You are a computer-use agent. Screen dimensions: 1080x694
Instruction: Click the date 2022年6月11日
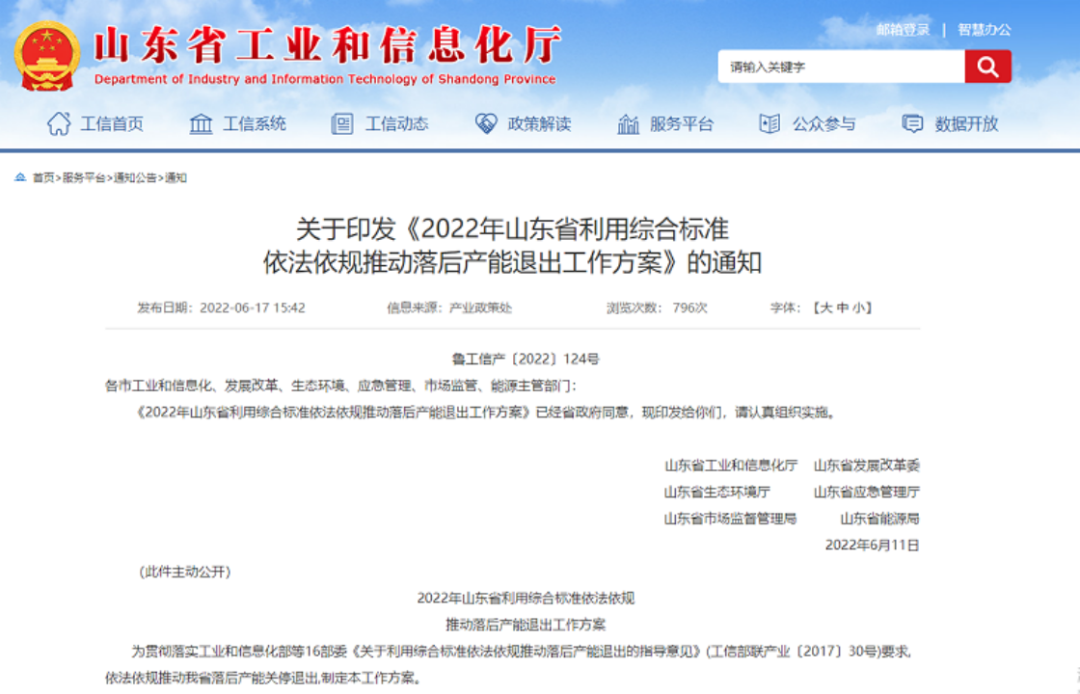point(872,545)
